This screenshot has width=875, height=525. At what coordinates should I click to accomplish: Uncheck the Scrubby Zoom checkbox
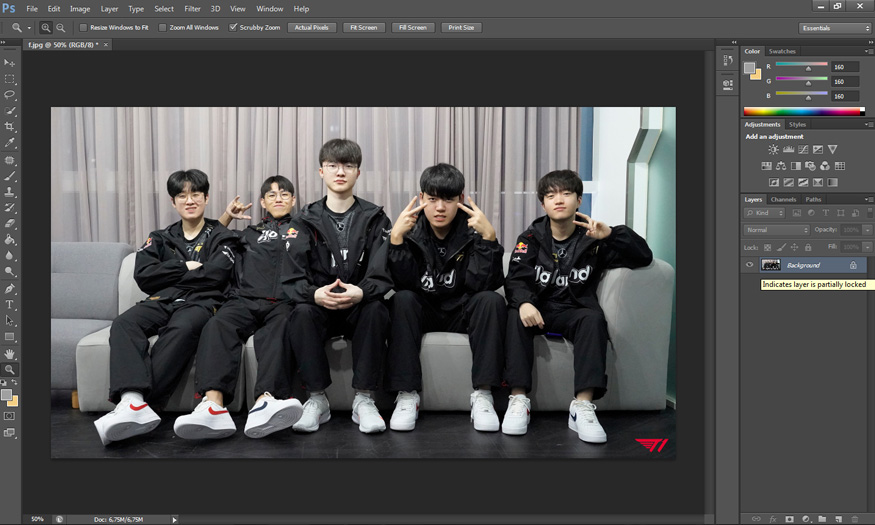click(x=233, y=28)
